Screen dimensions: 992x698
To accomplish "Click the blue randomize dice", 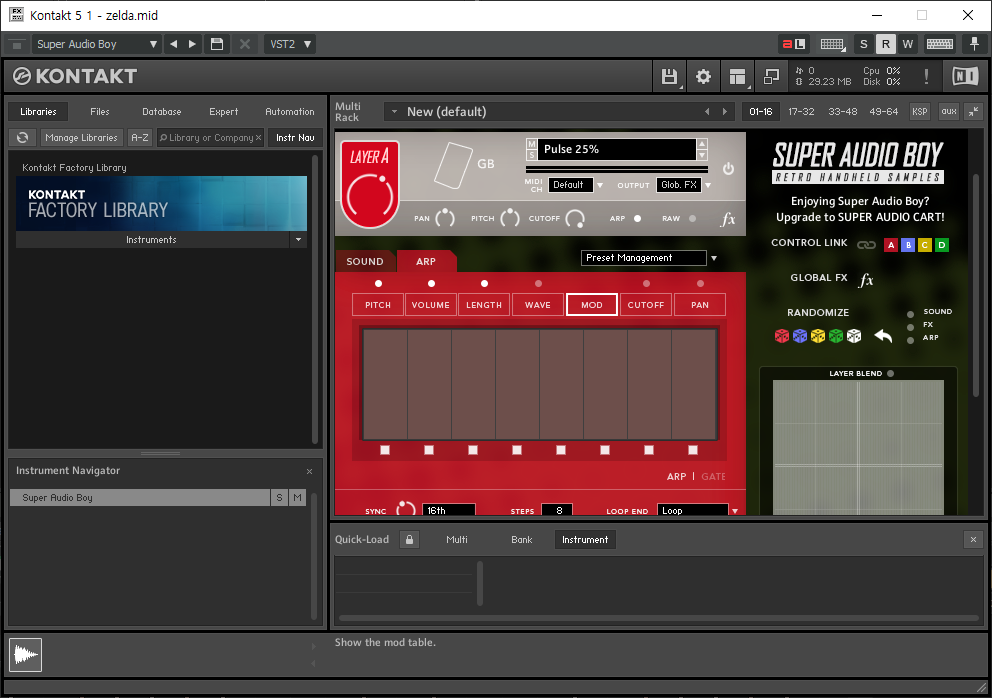I will 800,335.
